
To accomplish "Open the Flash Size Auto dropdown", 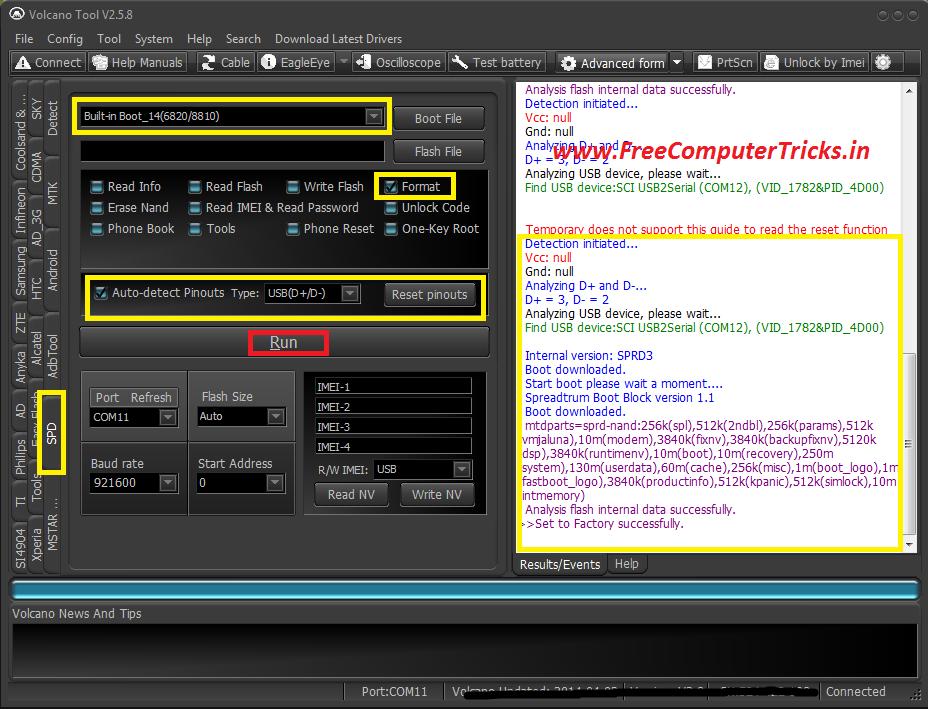I will pos(276,417).
